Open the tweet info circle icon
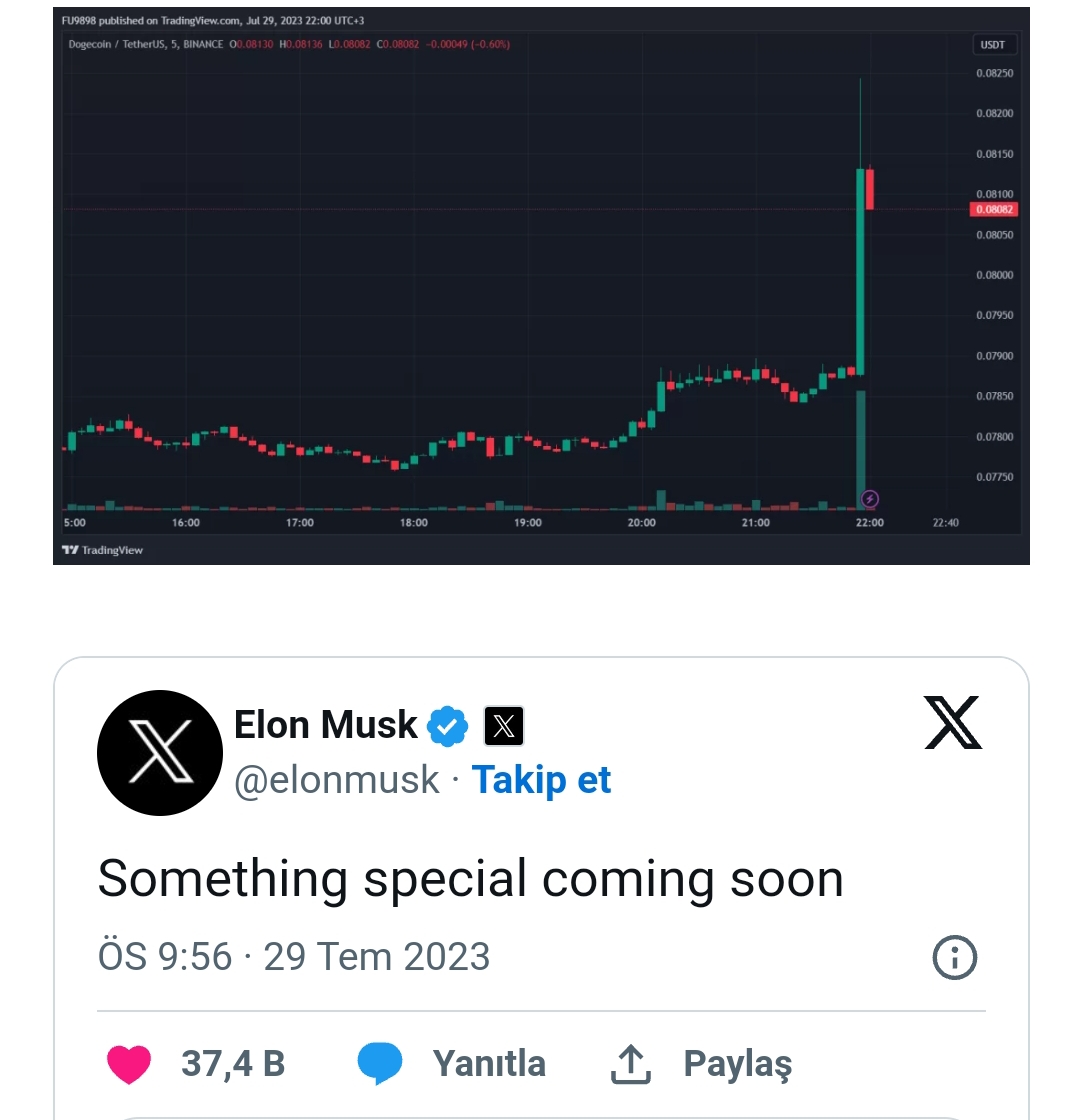 (x=954, y=957)
